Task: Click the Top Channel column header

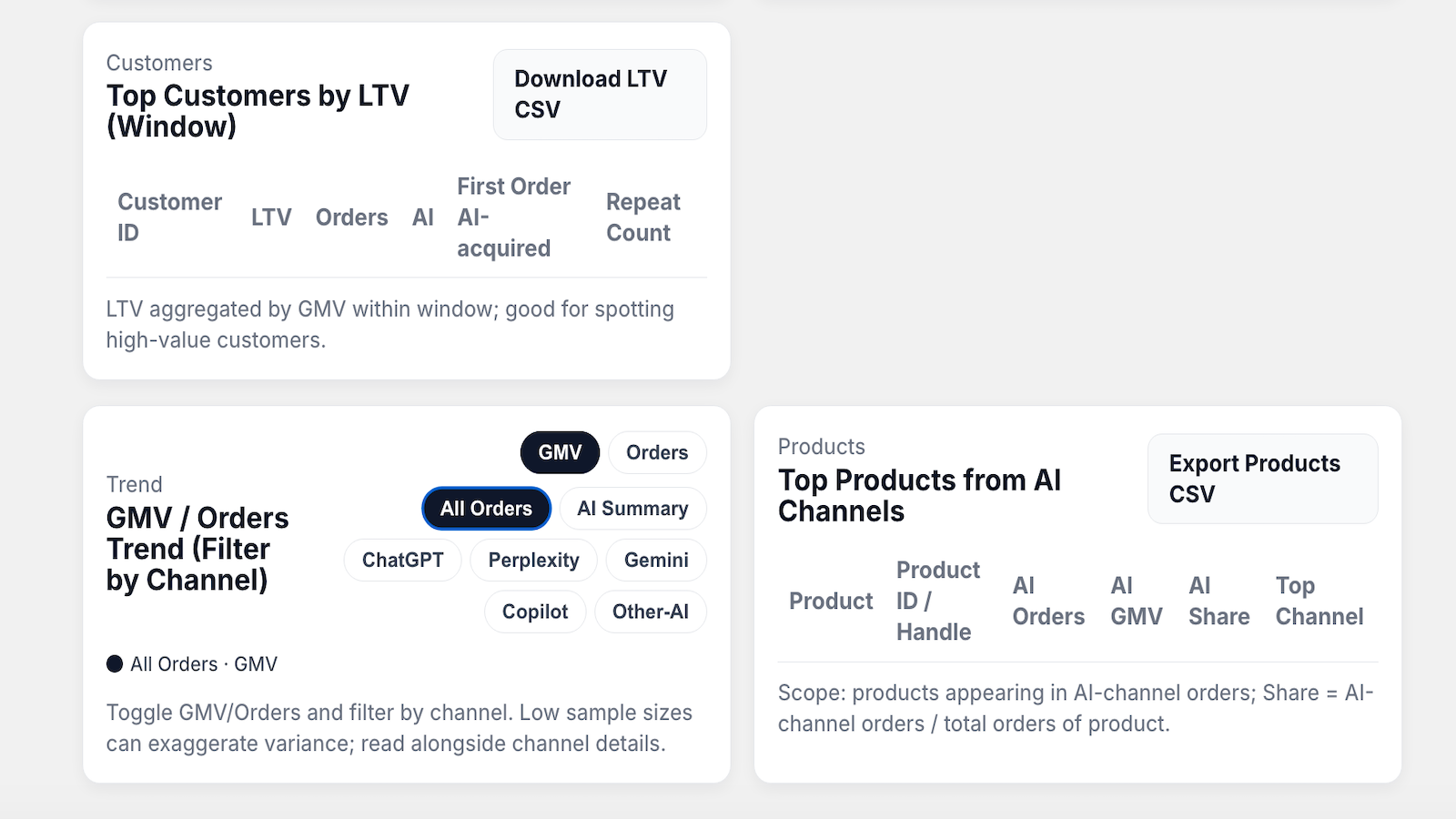Action: (x=1319, y=601)
